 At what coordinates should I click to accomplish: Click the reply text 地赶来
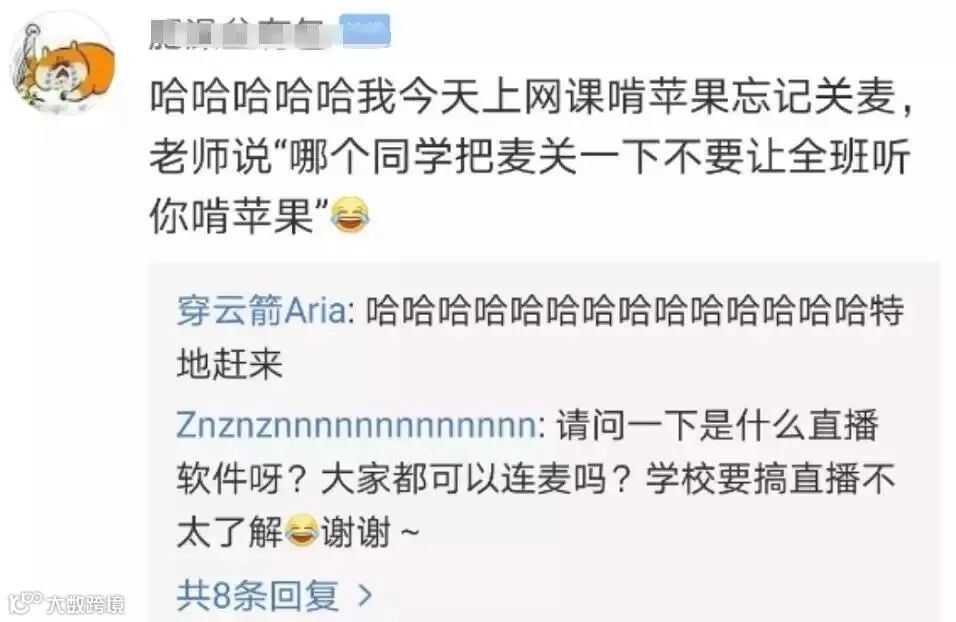click(x=230, y=365)
